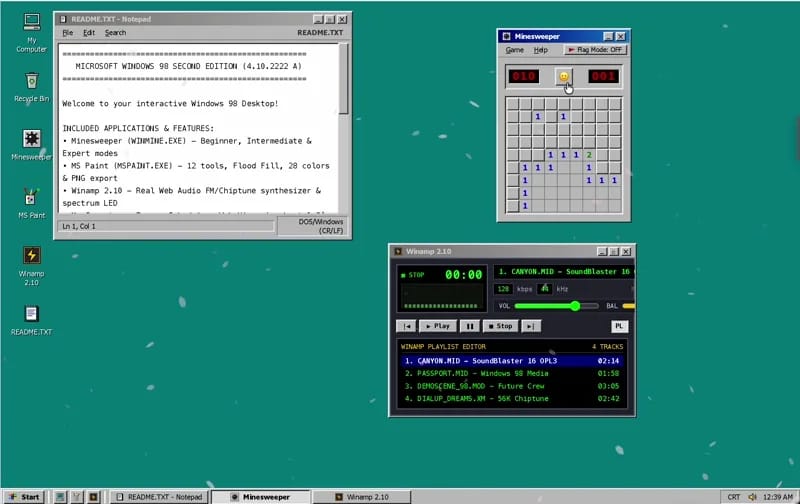Screen dimensions: 800x504
Task: Adjust the Winamp VOL slider knob
Action: click(x=575, y=306)
